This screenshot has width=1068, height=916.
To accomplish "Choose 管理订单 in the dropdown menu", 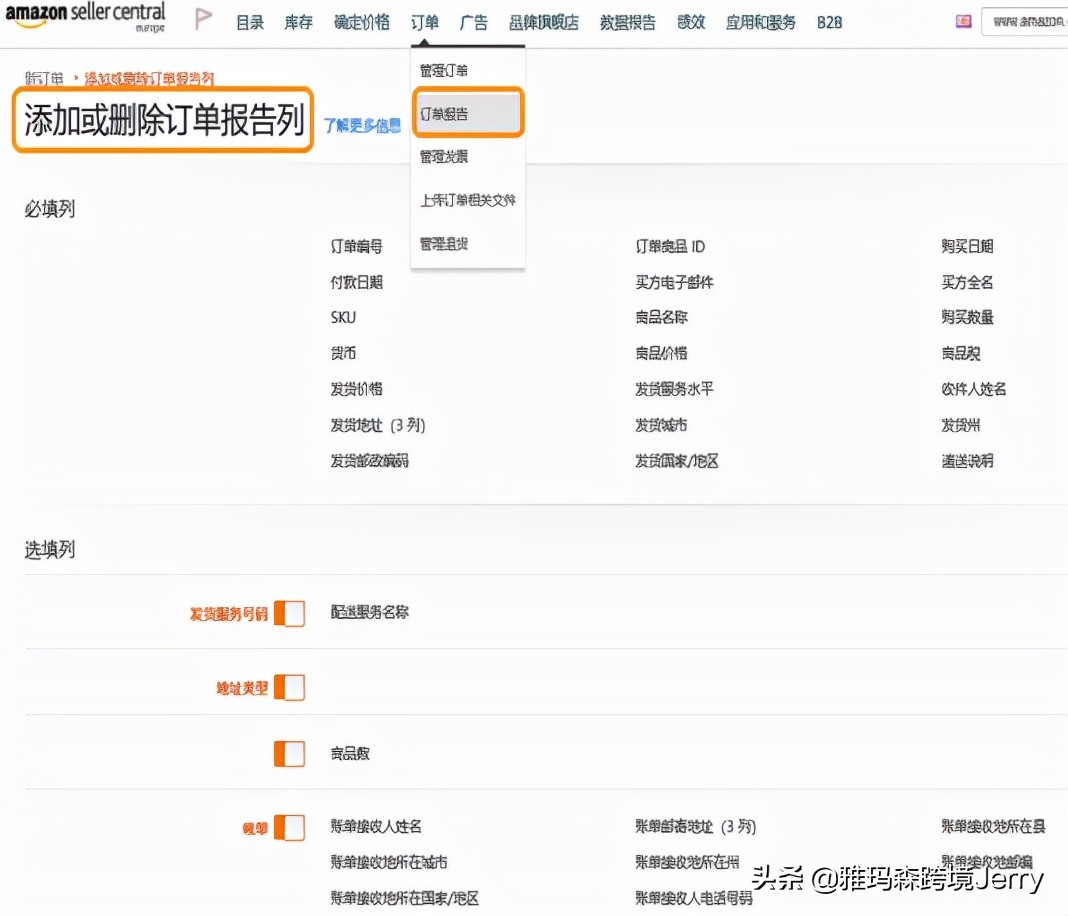I will click(442, 70).
